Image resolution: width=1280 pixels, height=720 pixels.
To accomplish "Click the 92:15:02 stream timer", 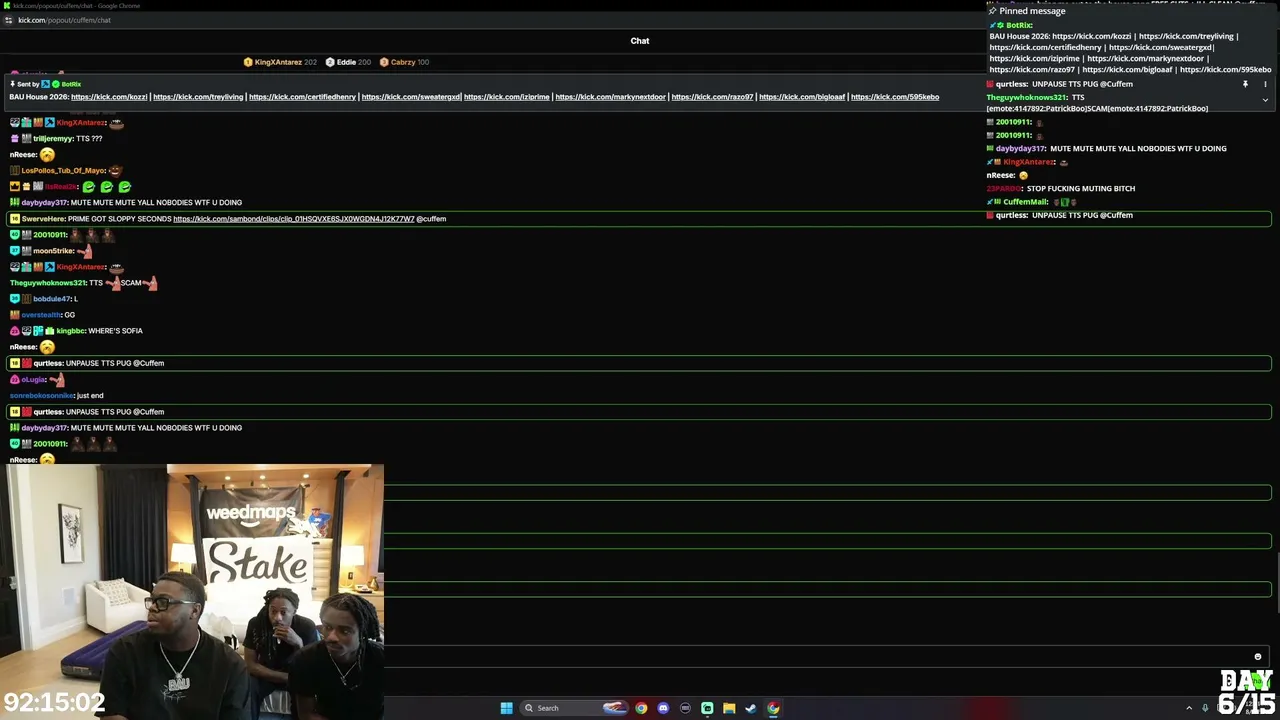I will click(x=54, y=702).
